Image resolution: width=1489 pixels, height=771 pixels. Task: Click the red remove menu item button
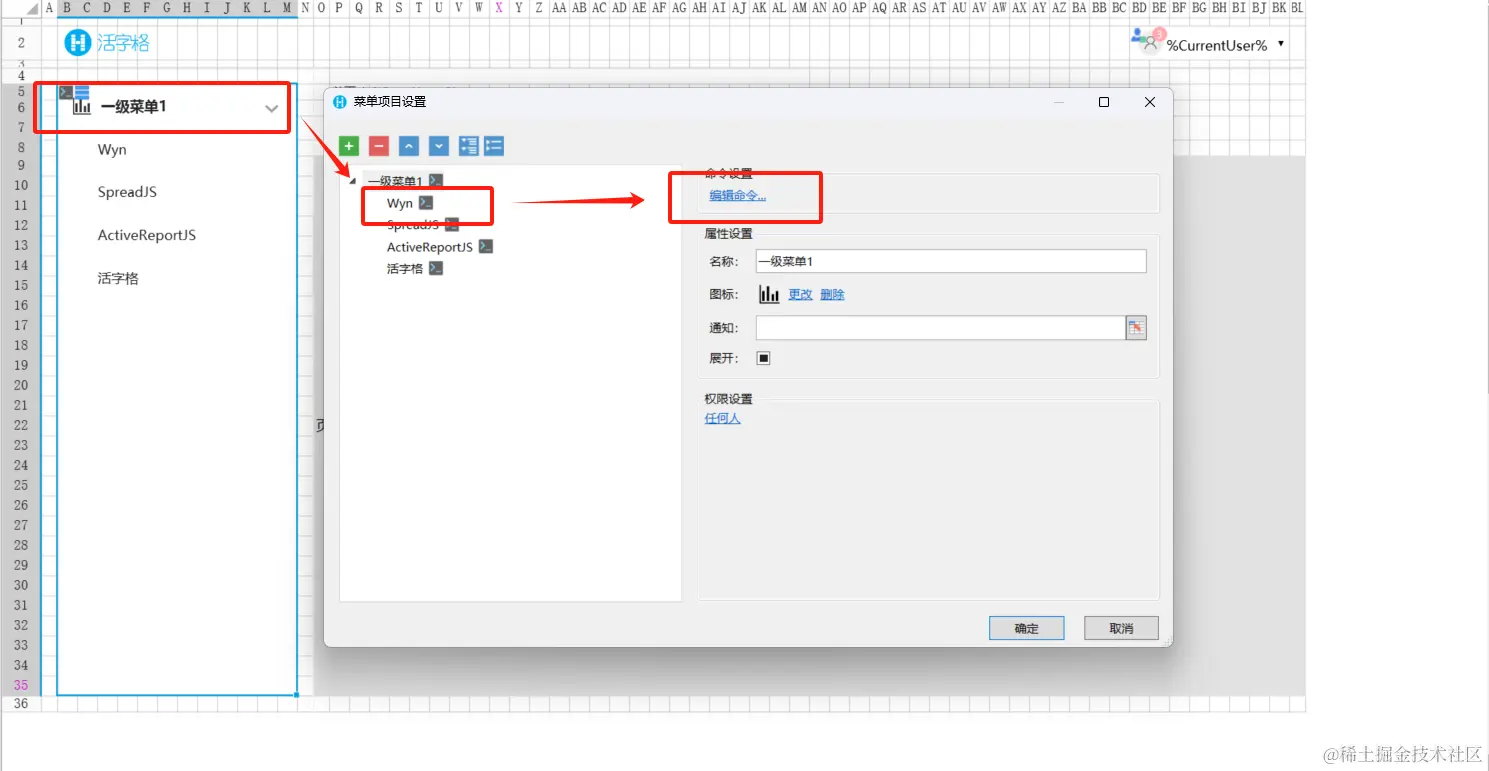[379, 146]
